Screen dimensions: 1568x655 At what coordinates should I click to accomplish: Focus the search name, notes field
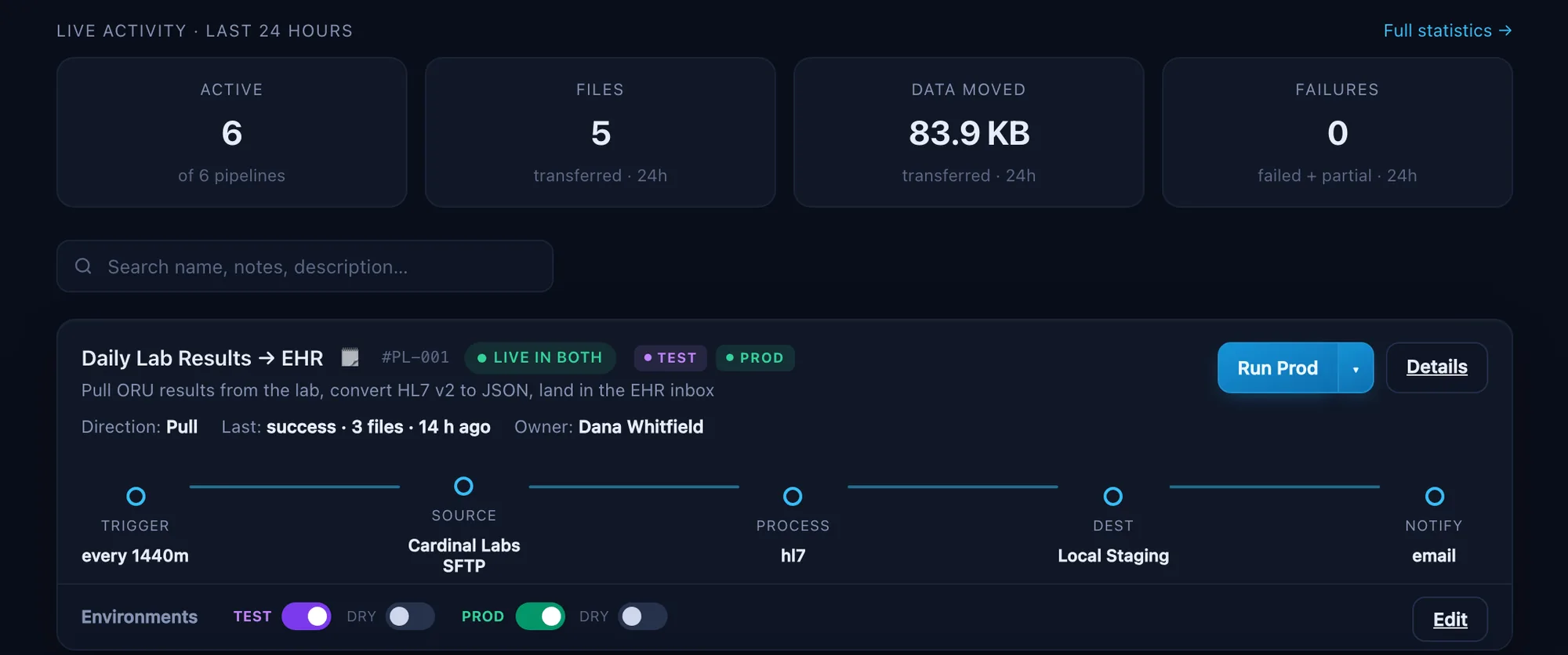(305, 266)
